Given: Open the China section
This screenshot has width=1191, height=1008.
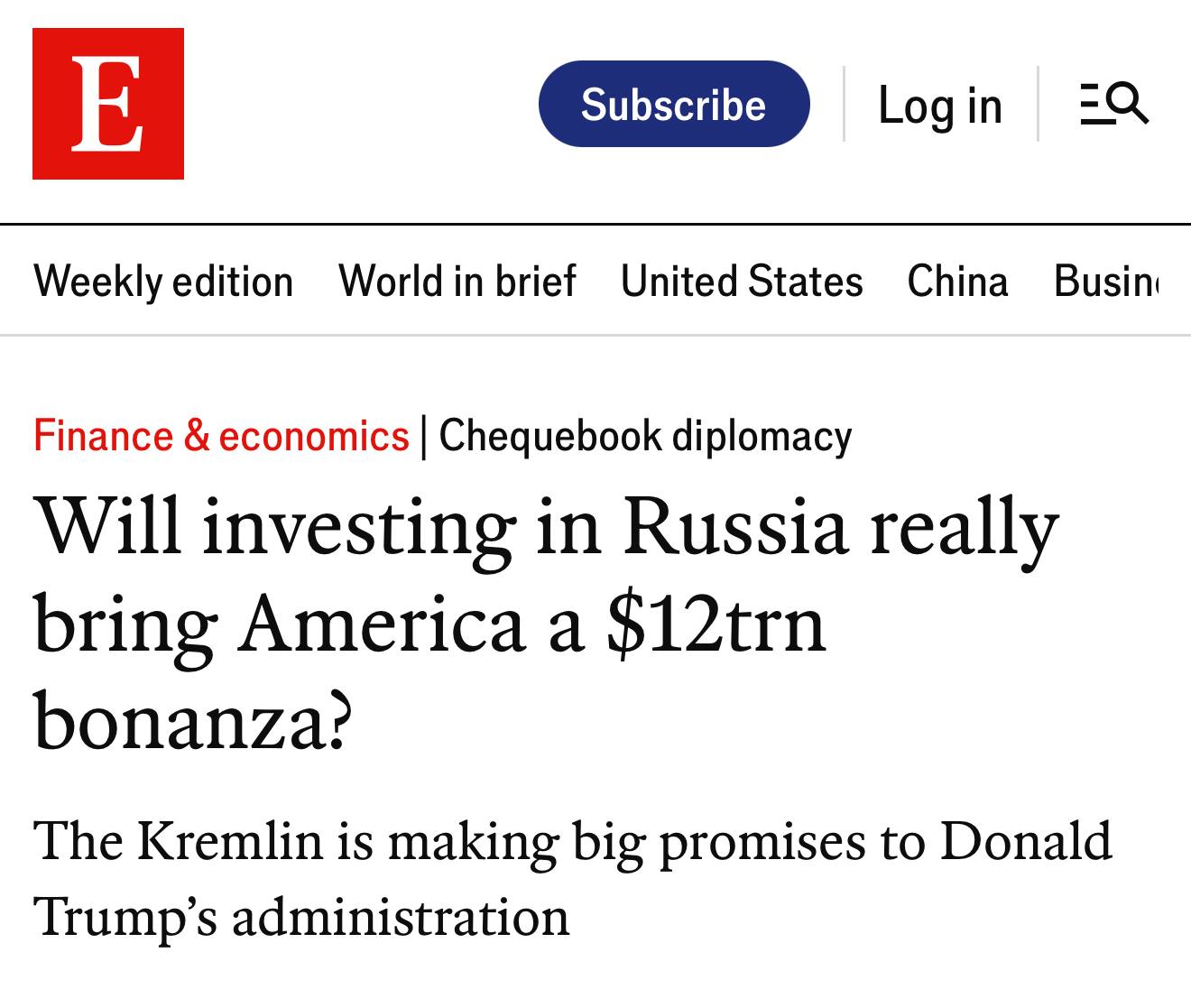Looking at the screenshot, I should [x=957, y=281].
